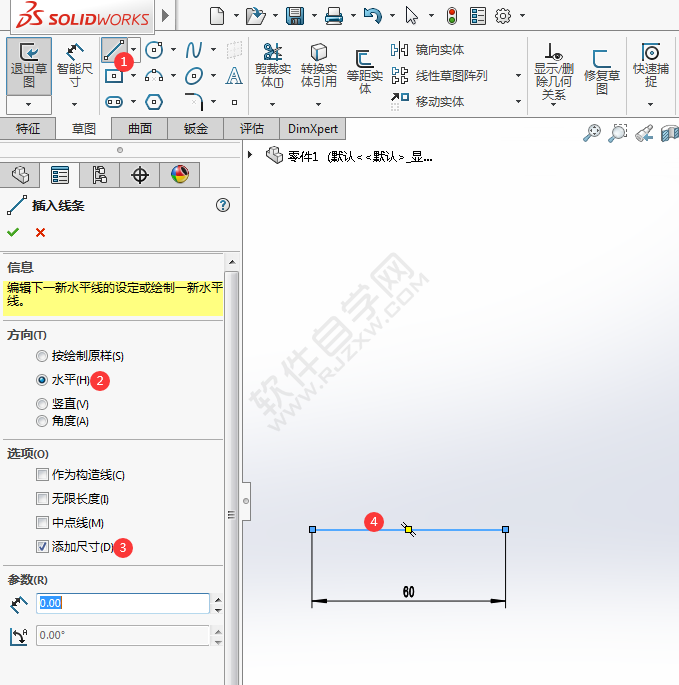Click the Rebuild traffic light icon
This screenshot has width=679, height=685.
[x=452, y=16]
